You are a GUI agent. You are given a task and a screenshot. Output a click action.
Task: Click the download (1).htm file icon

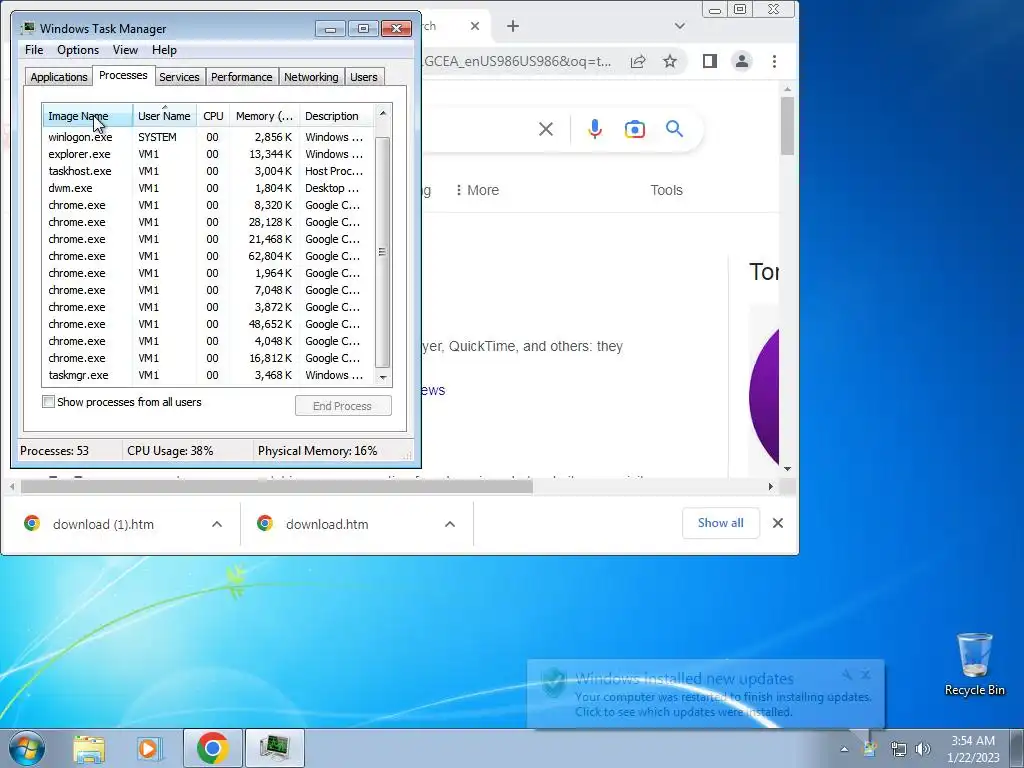(32, 524)
